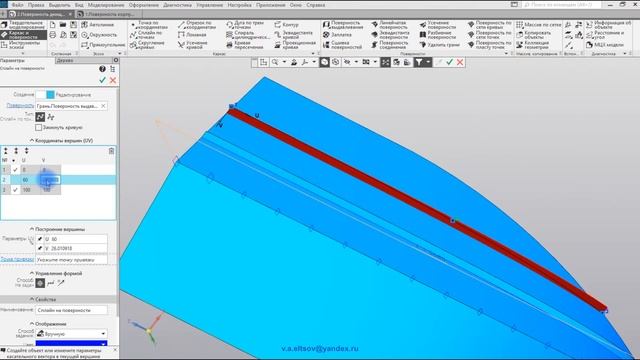Image resolution: width=640 pixels, height=360 pixels.
Task: Select Удалить грани tool
Action: tap(440, 45)
